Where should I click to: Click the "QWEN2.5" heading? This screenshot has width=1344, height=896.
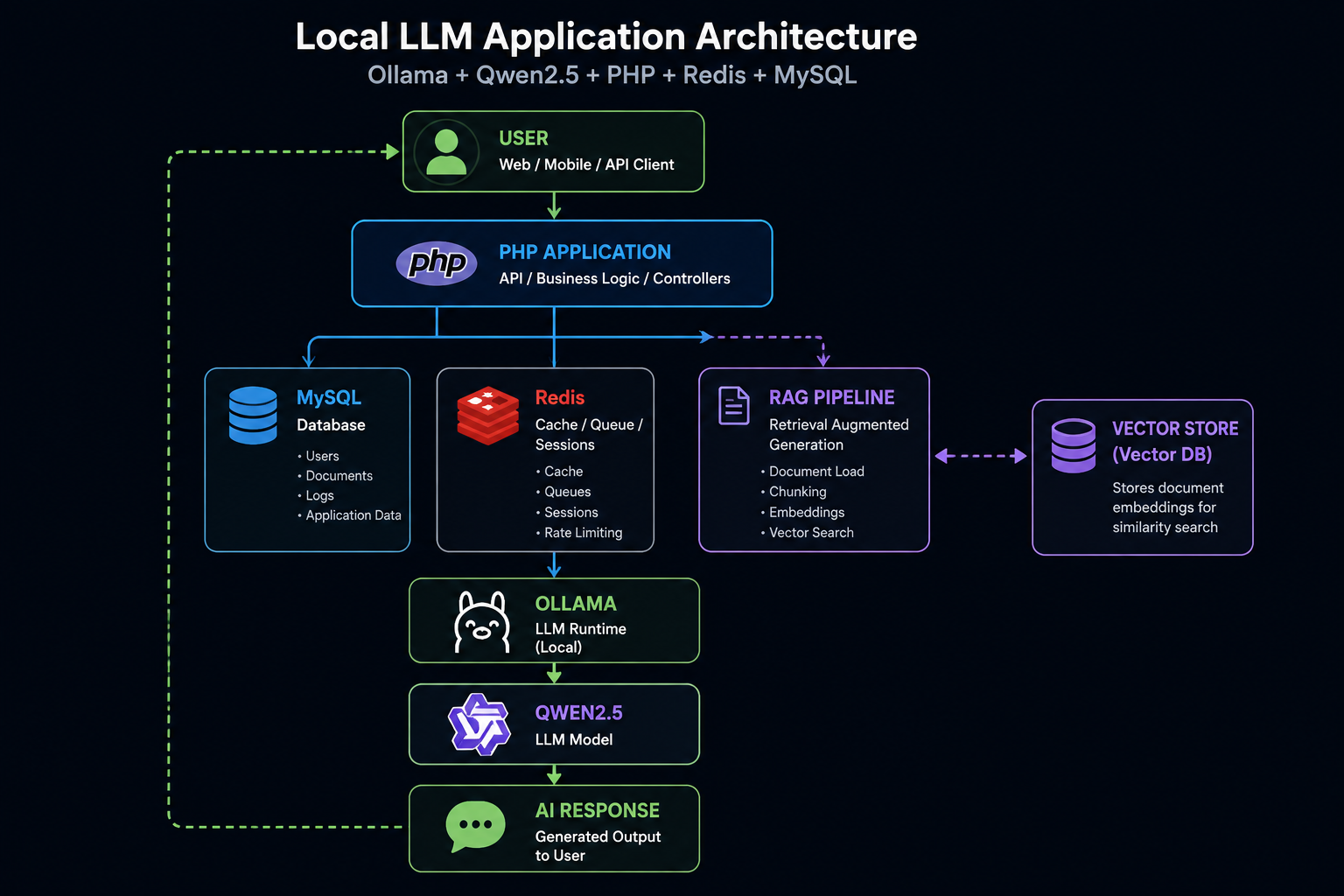click(579, 713)
